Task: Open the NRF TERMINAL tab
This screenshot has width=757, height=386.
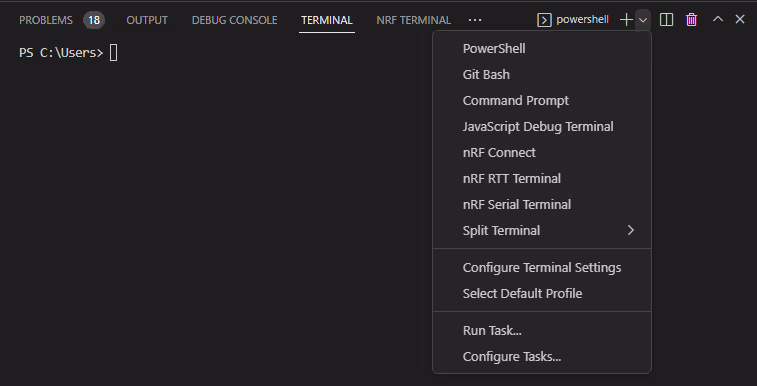Action: [x=413, y=20]
